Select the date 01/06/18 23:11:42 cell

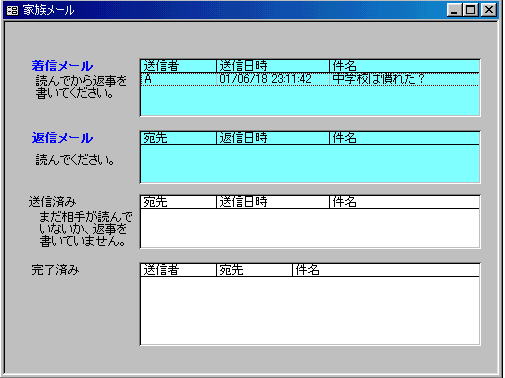click(273, 79)
